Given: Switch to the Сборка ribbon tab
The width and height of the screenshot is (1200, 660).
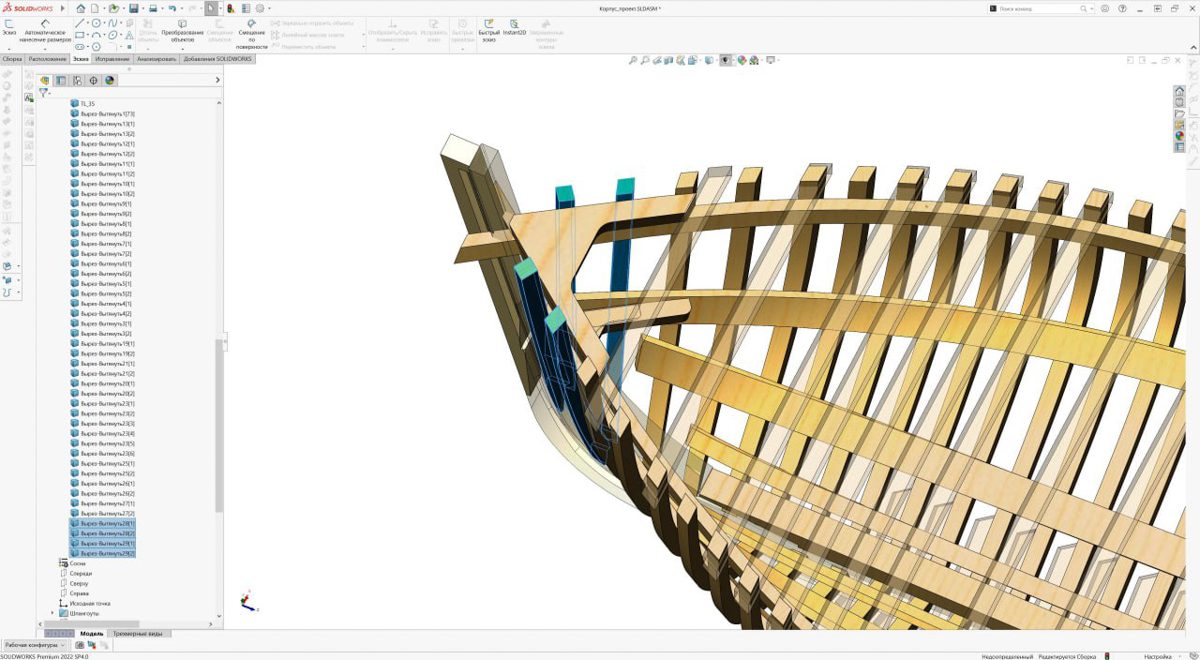Looking at the screenshot, I should (x=12, y=59).
